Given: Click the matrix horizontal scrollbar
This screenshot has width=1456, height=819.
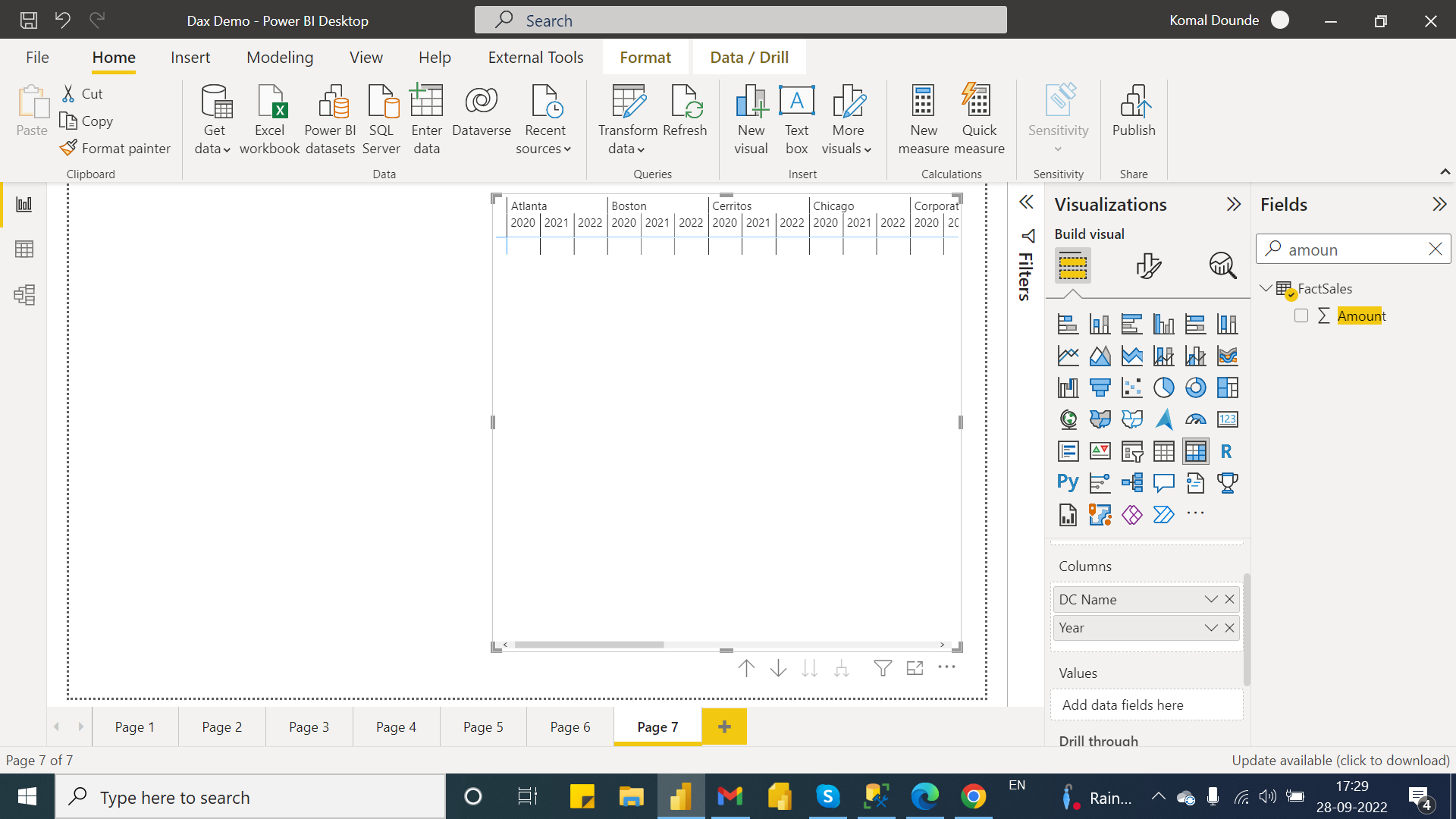Looking at the screenshot, I should (x=589, y=645).
